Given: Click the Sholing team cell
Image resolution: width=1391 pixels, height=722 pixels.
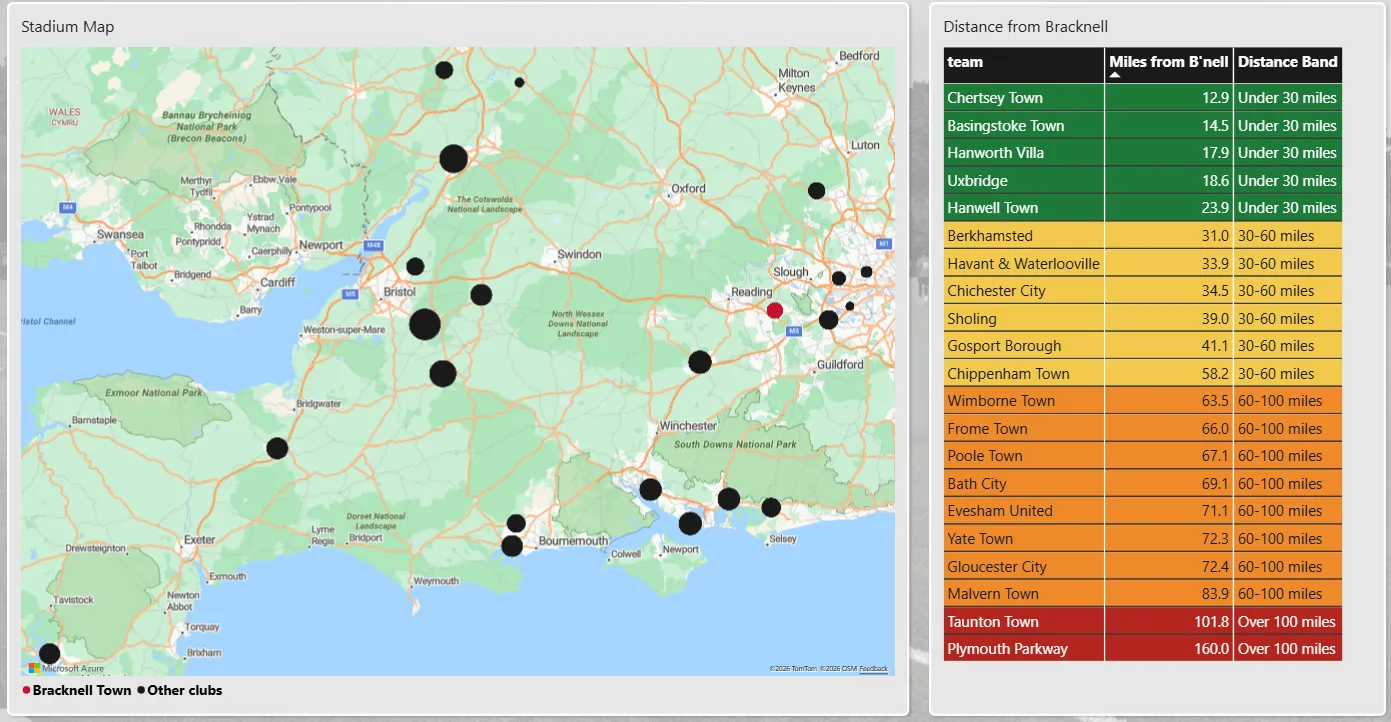Looking at the screenshot, I should [x=1024, y=319].
